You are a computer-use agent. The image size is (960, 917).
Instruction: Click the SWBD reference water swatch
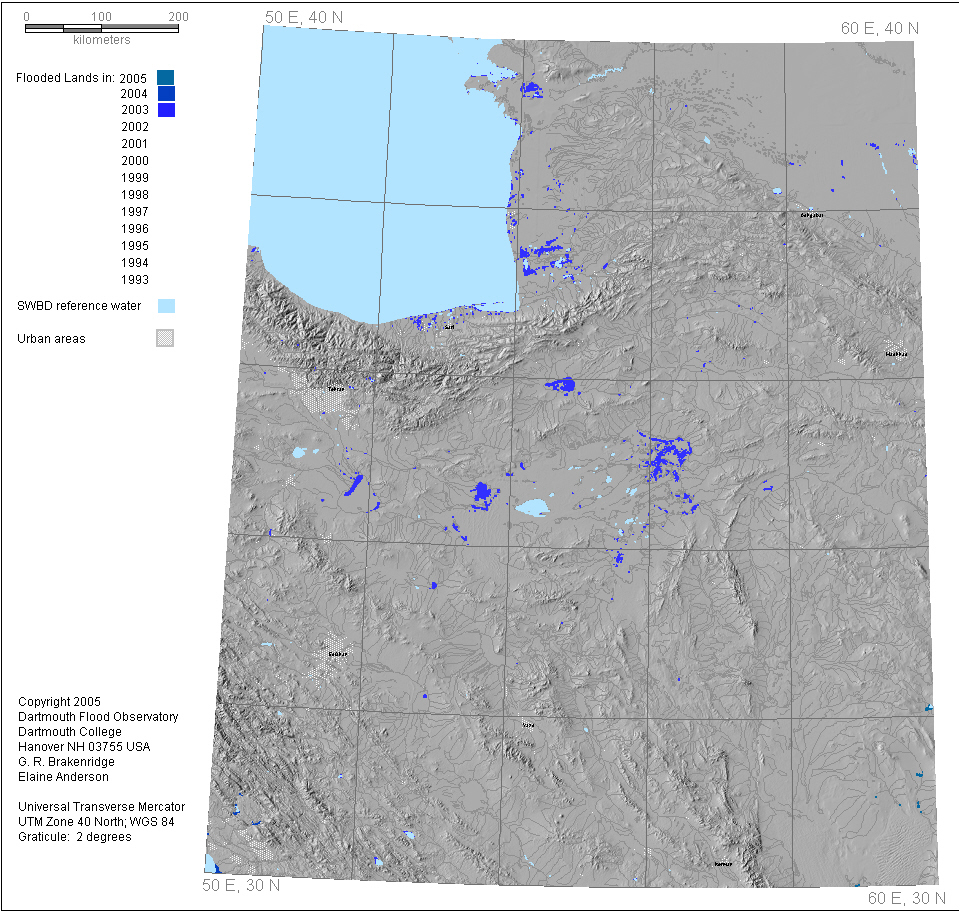(x=166, y=306)
